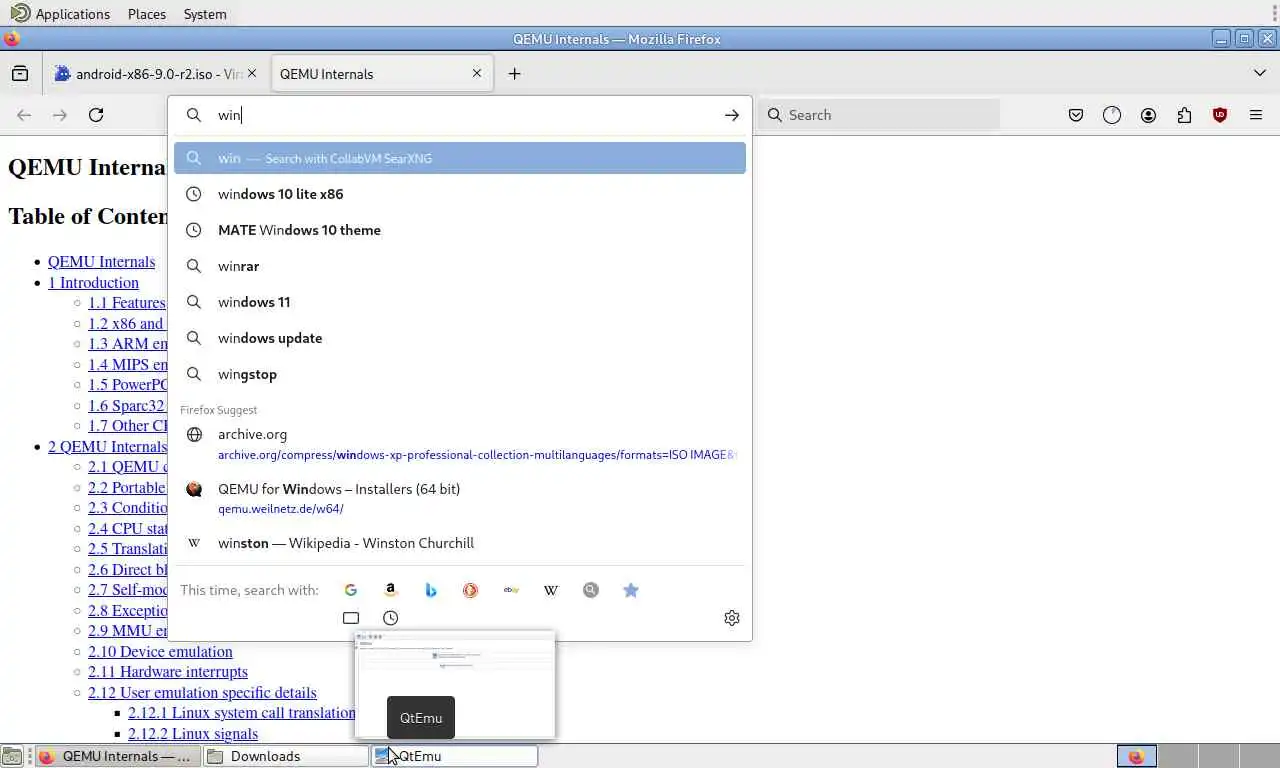The width and height of the screenshot is (1280, 768).
Task: Search this time with Bing
Action: pos(431,590)
